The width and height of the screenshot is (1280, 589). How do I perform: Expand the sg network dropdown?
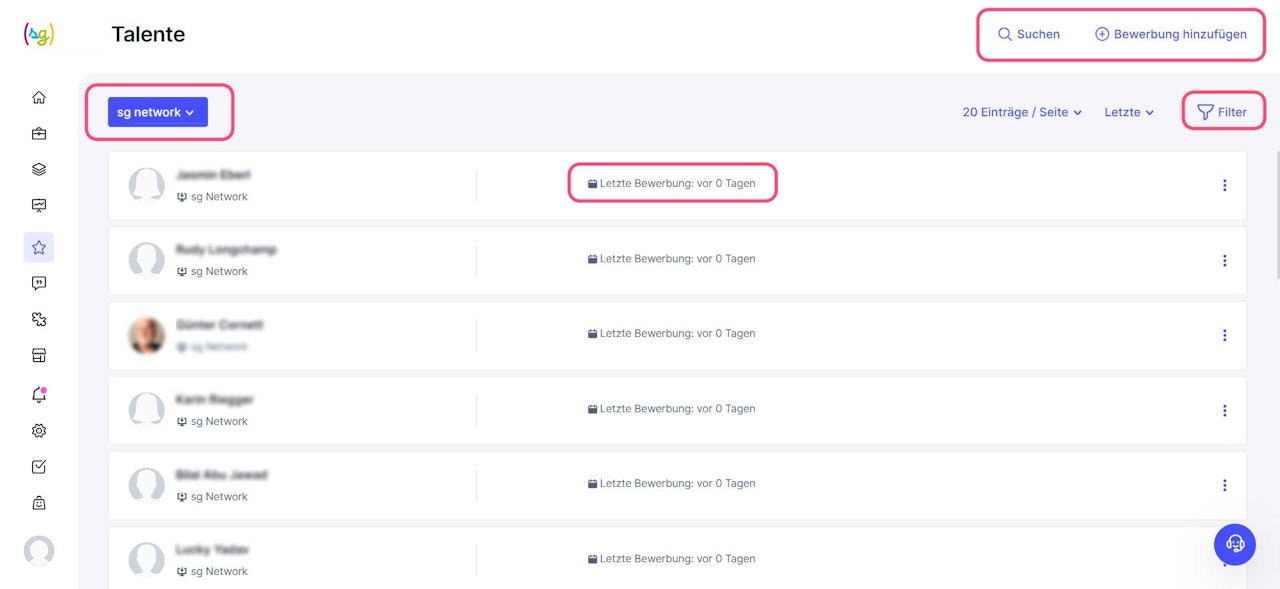coord(157,112)
